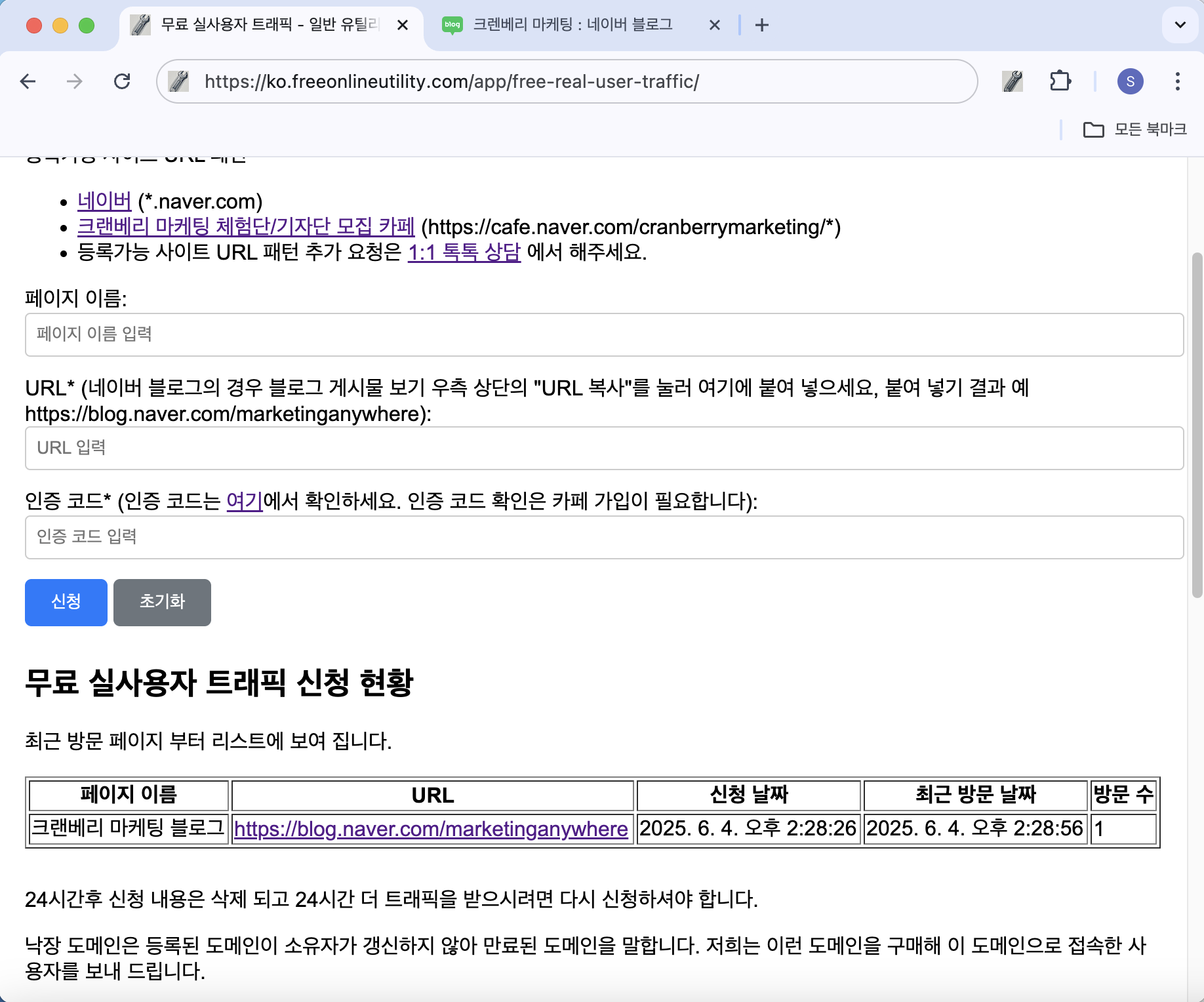Open 크랜베리 마케팅 체험단/기자단 모집 카페 link
1204x1002 pixels.
[x=246, y=227]
